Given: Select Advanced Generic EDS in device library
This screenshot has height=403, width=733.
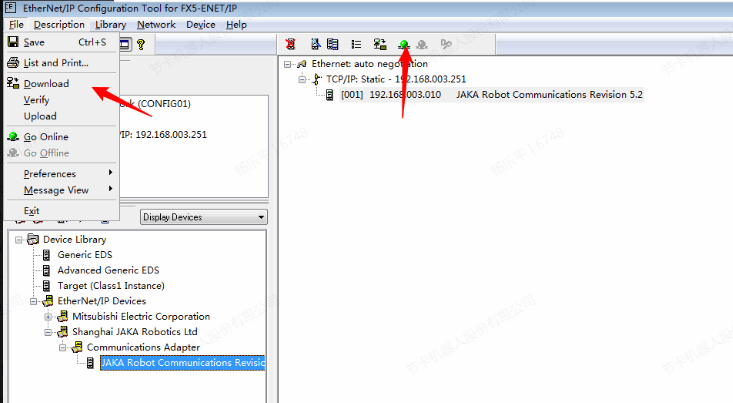Looking at the screenshot, I should tap(108, 270).
